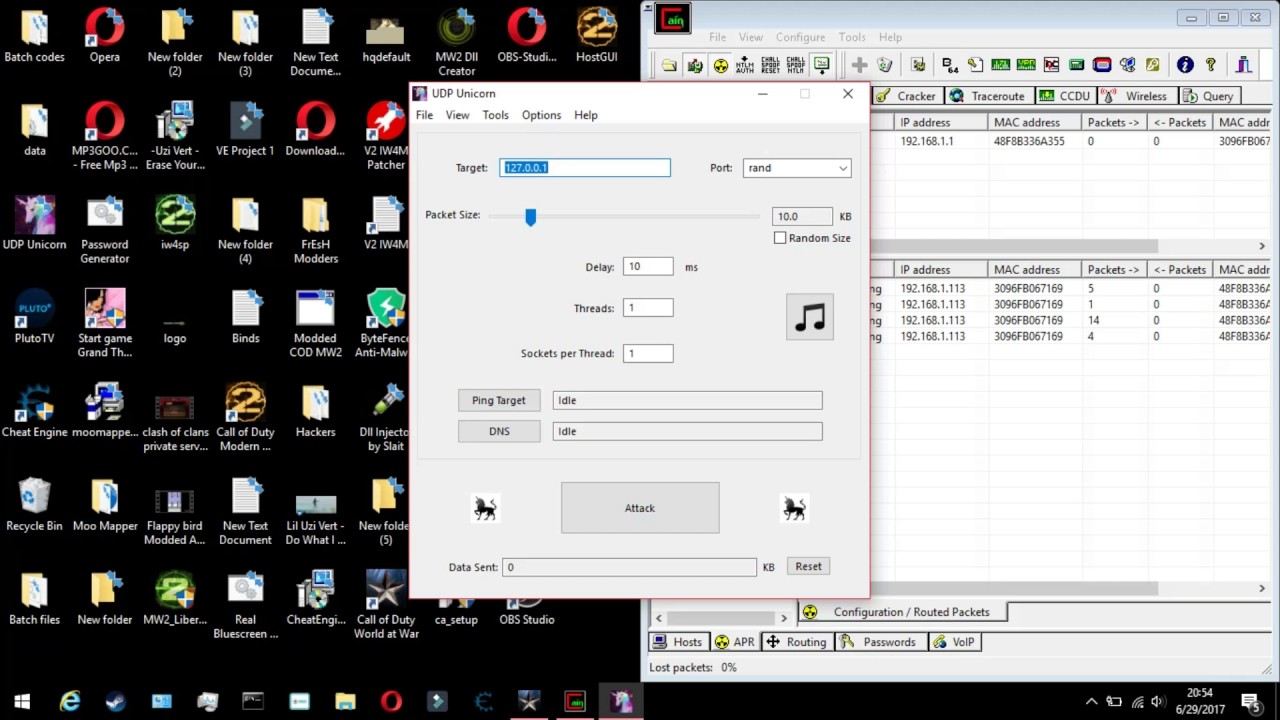Open Opera from the taskbar

coord(391,702)
